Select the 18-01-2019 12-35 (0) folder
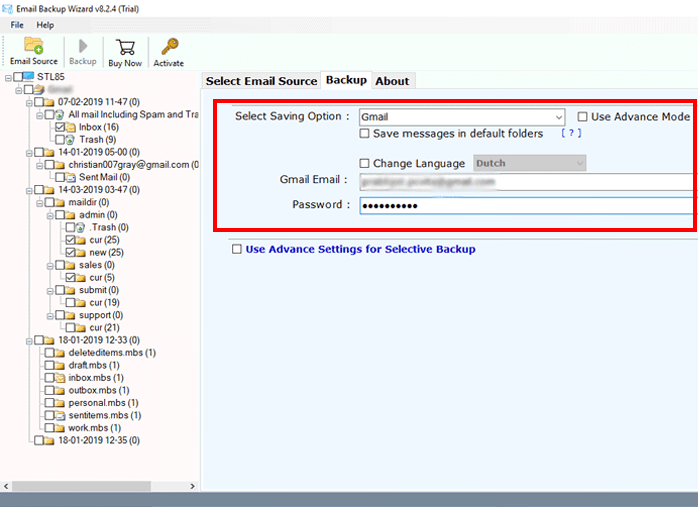Screen dimensions: 698x507 pyautogui.click(x=99, y=441)
